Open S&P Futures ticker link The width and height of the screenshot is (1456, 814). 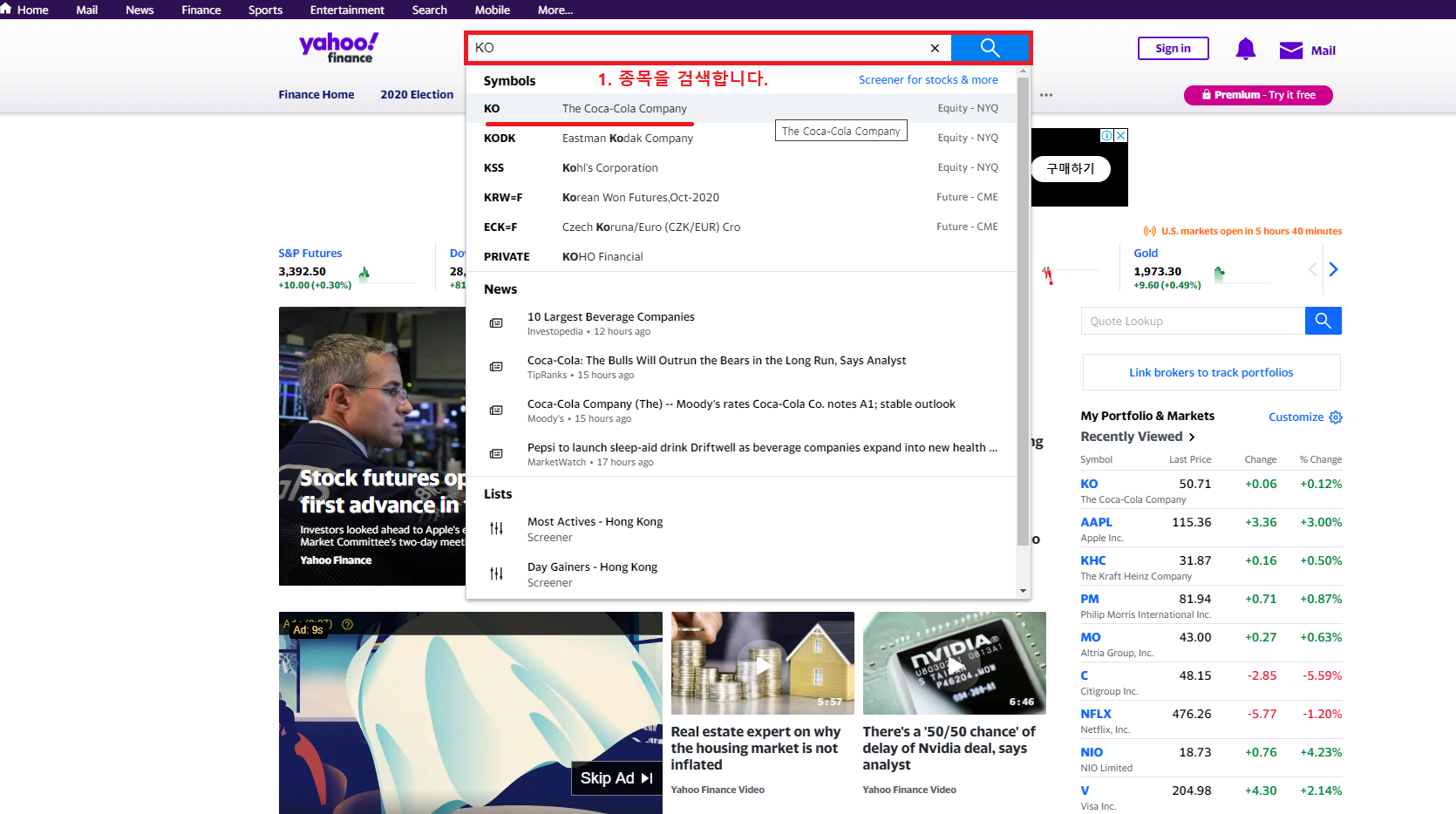pyautogui.click(x=310, y=253)
